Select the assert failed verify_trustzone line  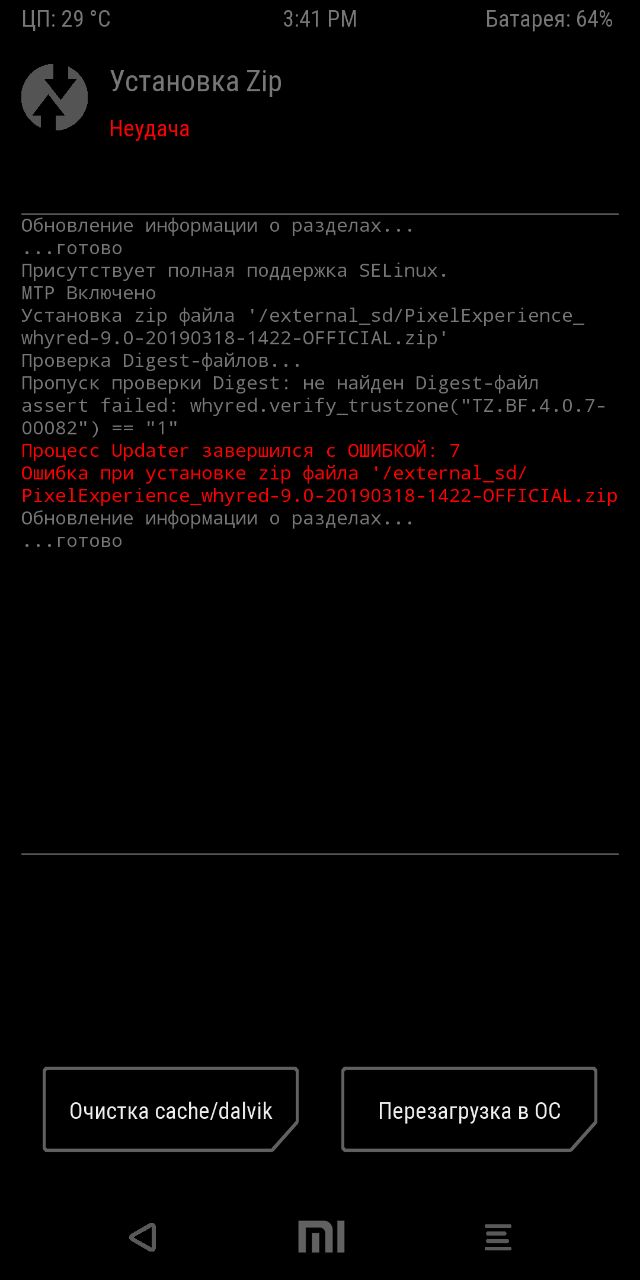[x=313, y=417]
